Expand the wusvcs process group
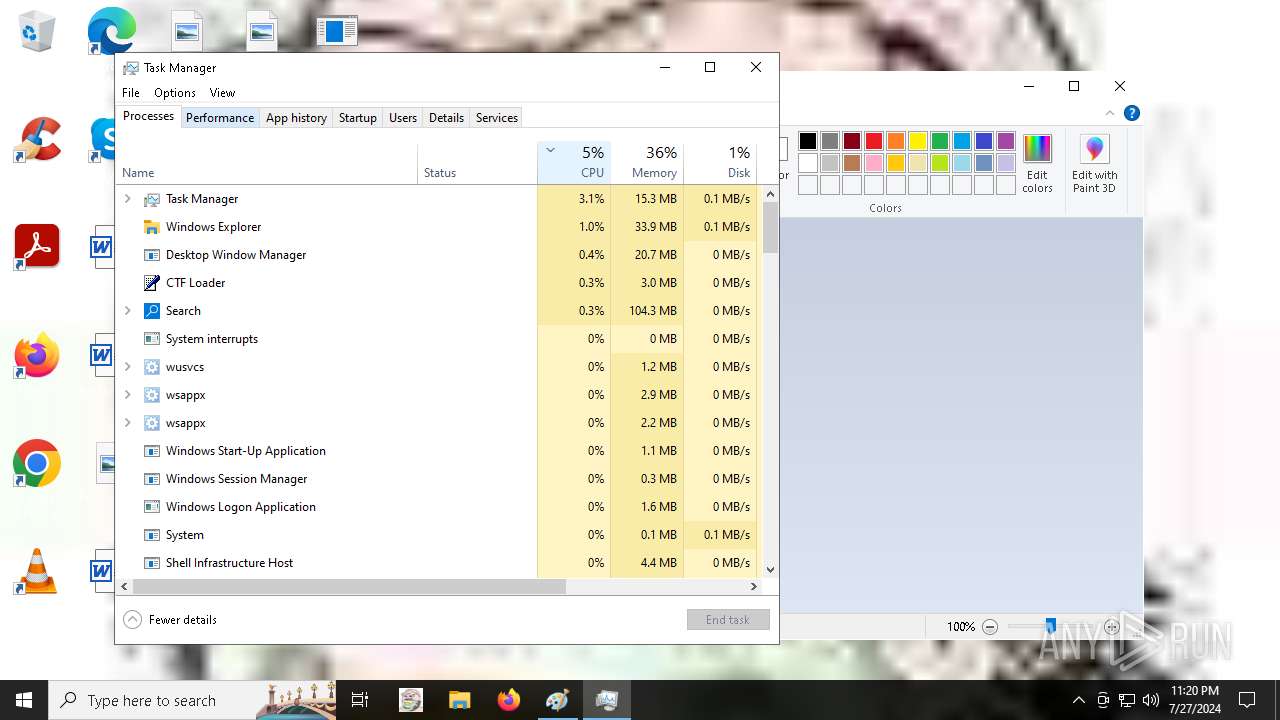Viewport: 1280px width, 720px height. pyautogui.click(x=127, y=367)
